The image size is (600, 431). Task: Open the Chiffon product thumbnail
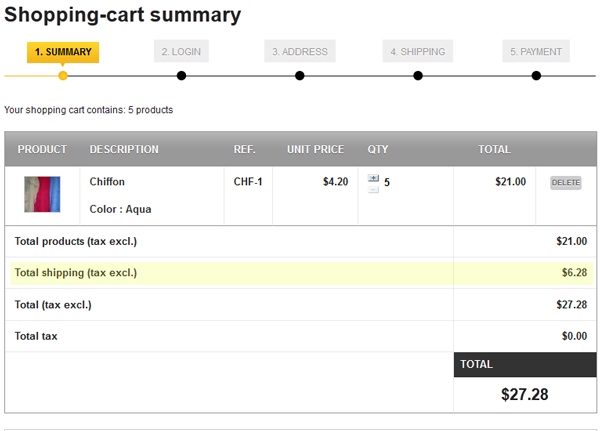tap(42, 194)
